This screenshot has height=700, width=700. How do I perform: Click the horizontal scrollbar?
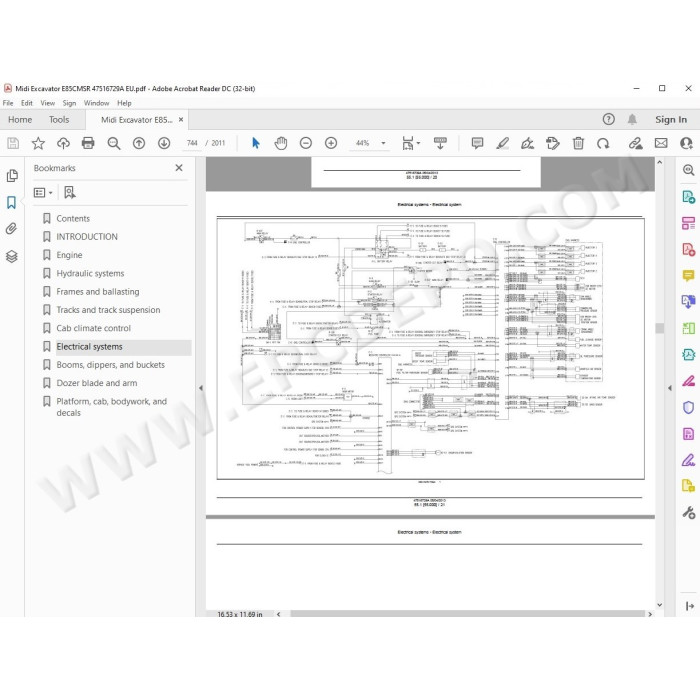coord(467,614)
